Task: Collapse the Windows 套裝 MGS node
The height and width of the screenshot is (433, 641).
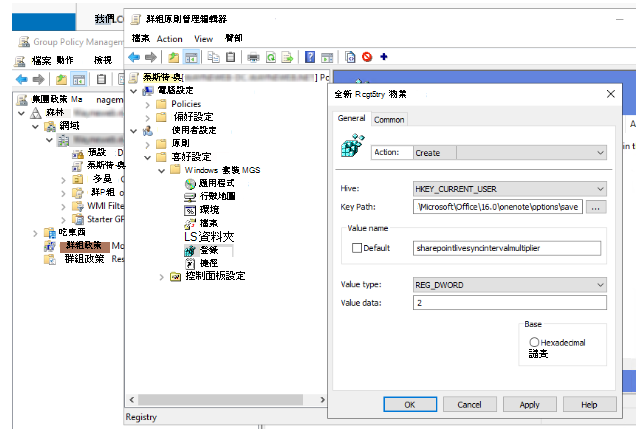Action: click(x=161, y=171)
